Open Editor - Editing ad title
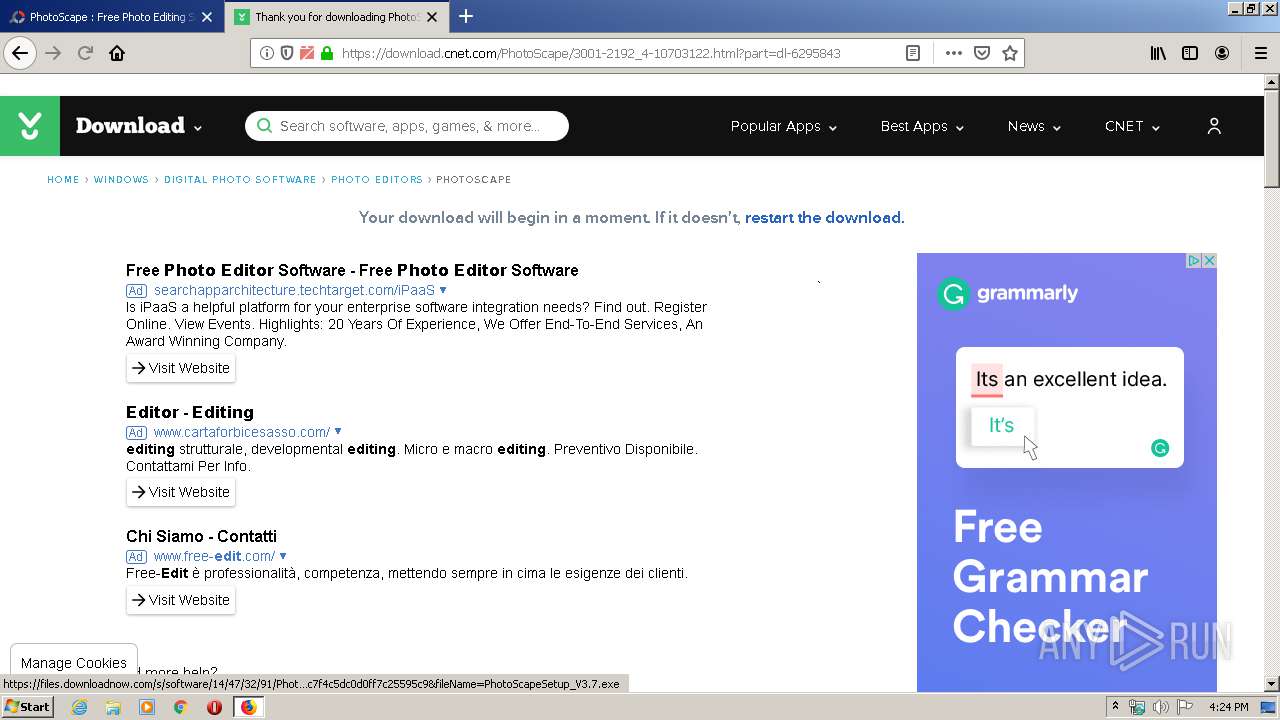Image resolution: width=1280 pixels, height=720 pixels. pos(190,412)
